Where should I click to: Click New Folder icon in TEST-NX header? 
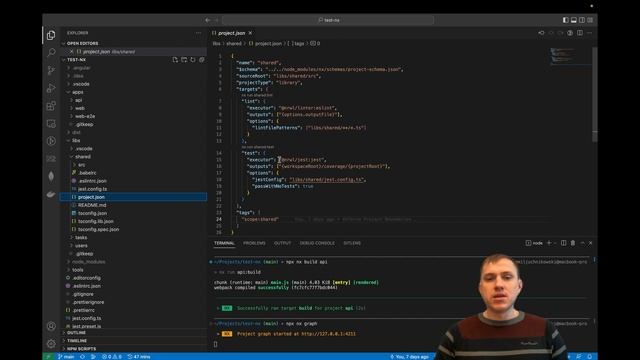click(184, 60)
